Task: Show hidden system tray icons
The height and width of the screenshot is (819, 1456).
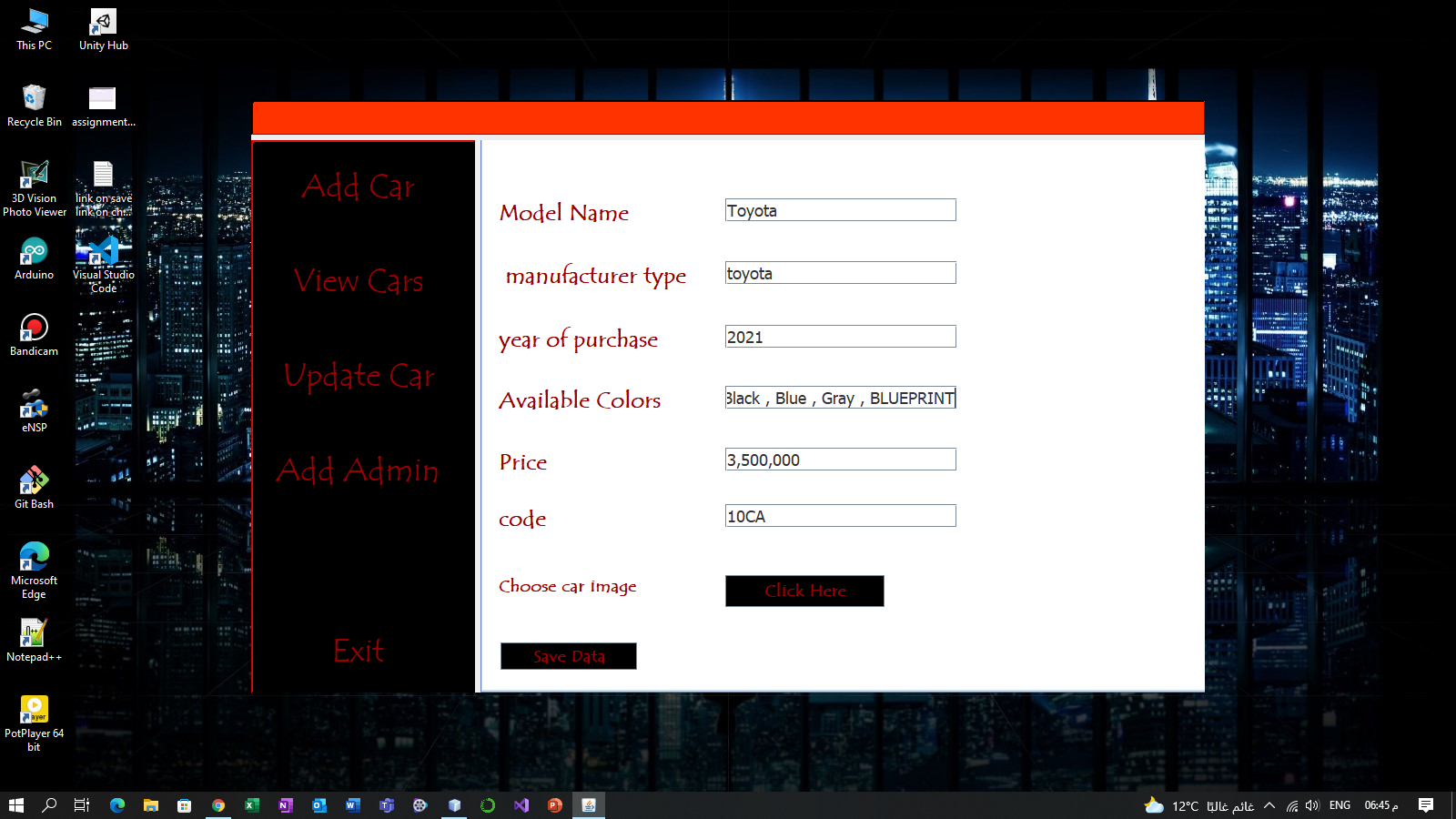Action: coord(1269,805)
